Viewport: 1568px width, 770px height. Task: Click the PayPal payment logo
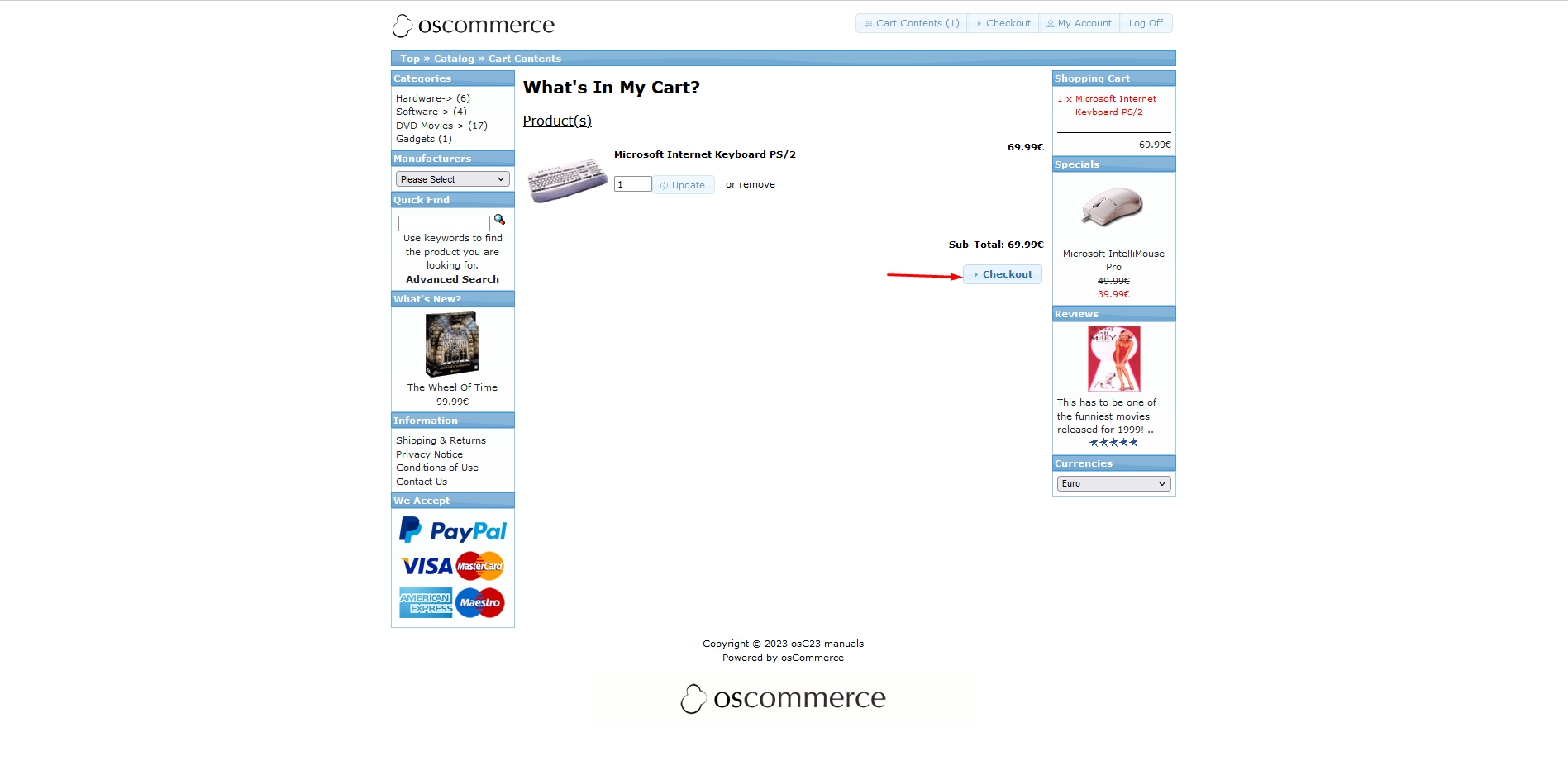(x=452, y=530)
